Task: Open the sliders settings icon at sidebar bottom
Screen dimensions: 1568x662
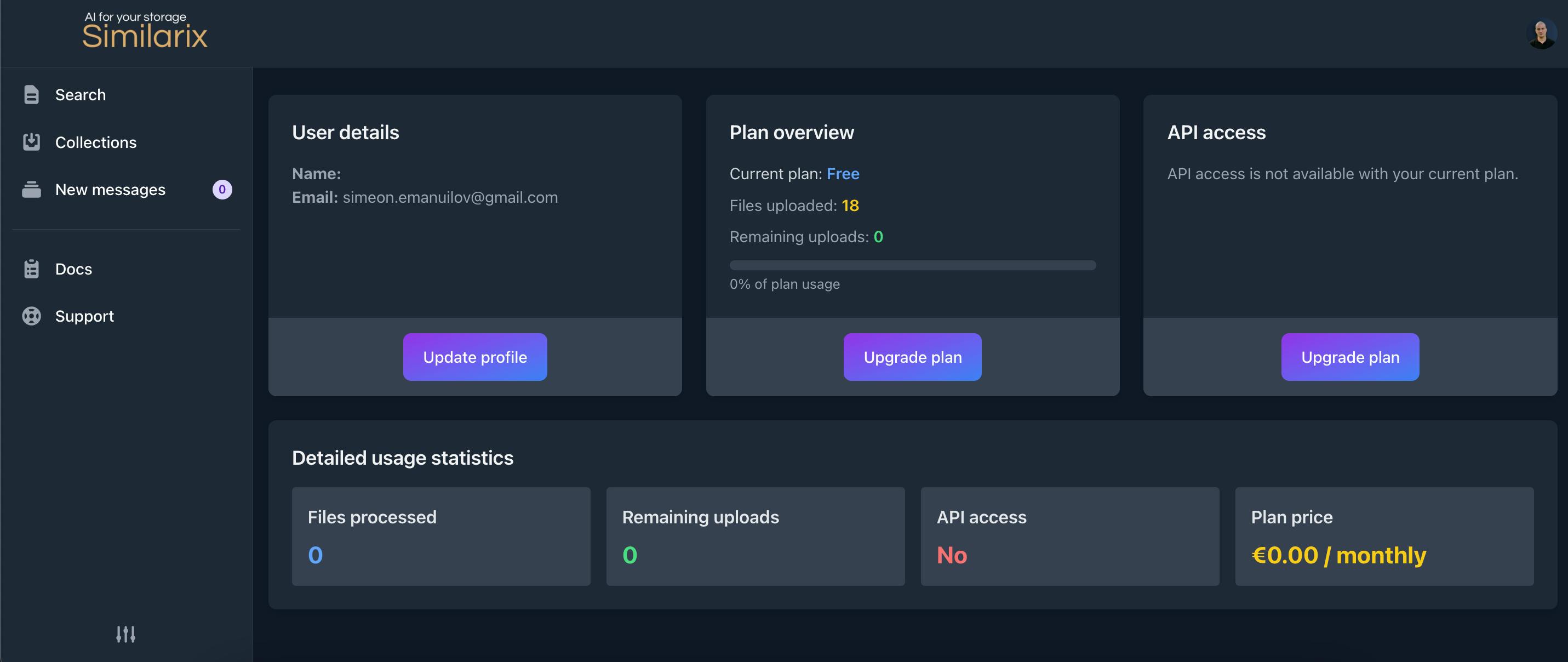Action: (126, 634)
